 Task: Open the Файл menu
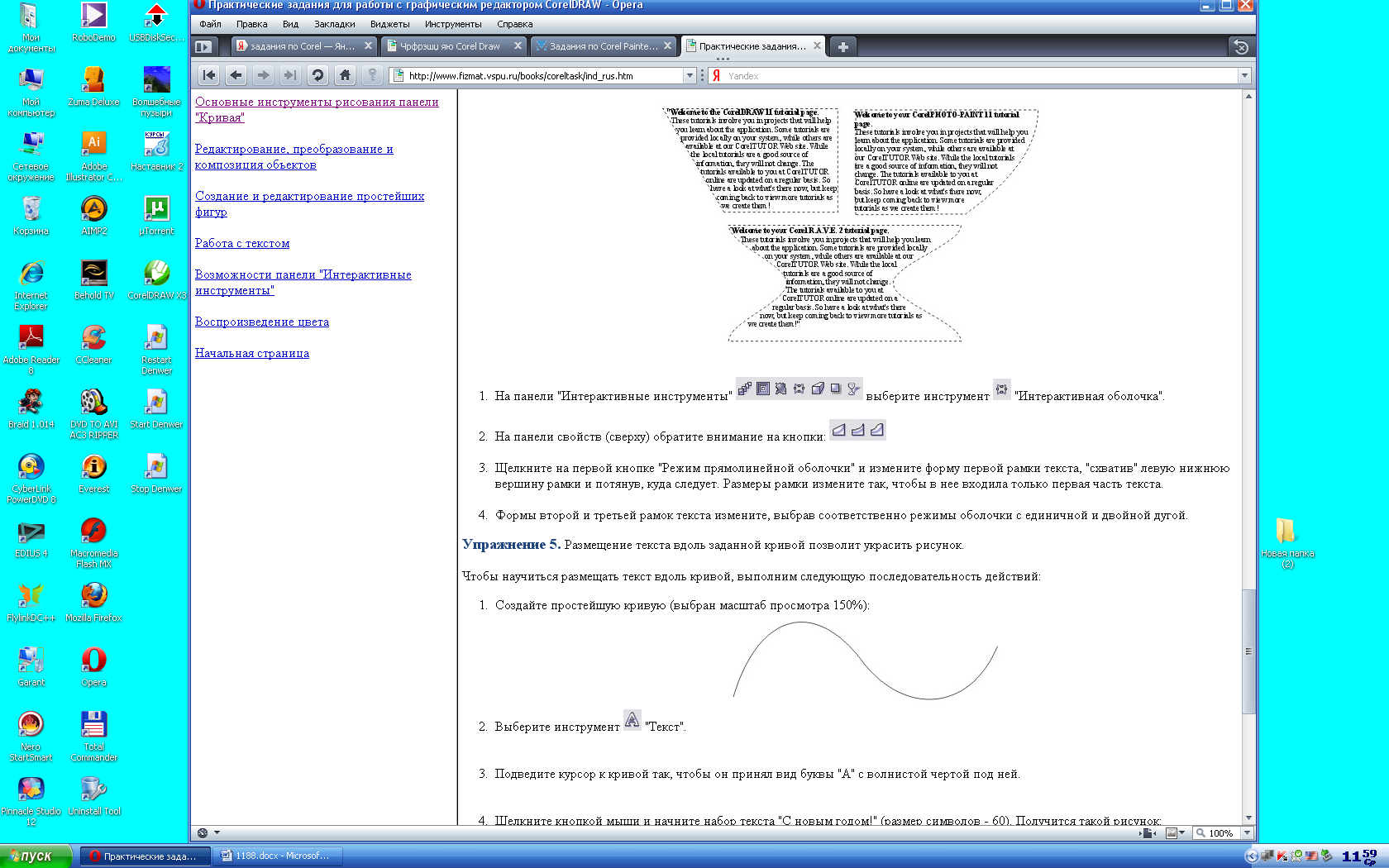(210, 24)
